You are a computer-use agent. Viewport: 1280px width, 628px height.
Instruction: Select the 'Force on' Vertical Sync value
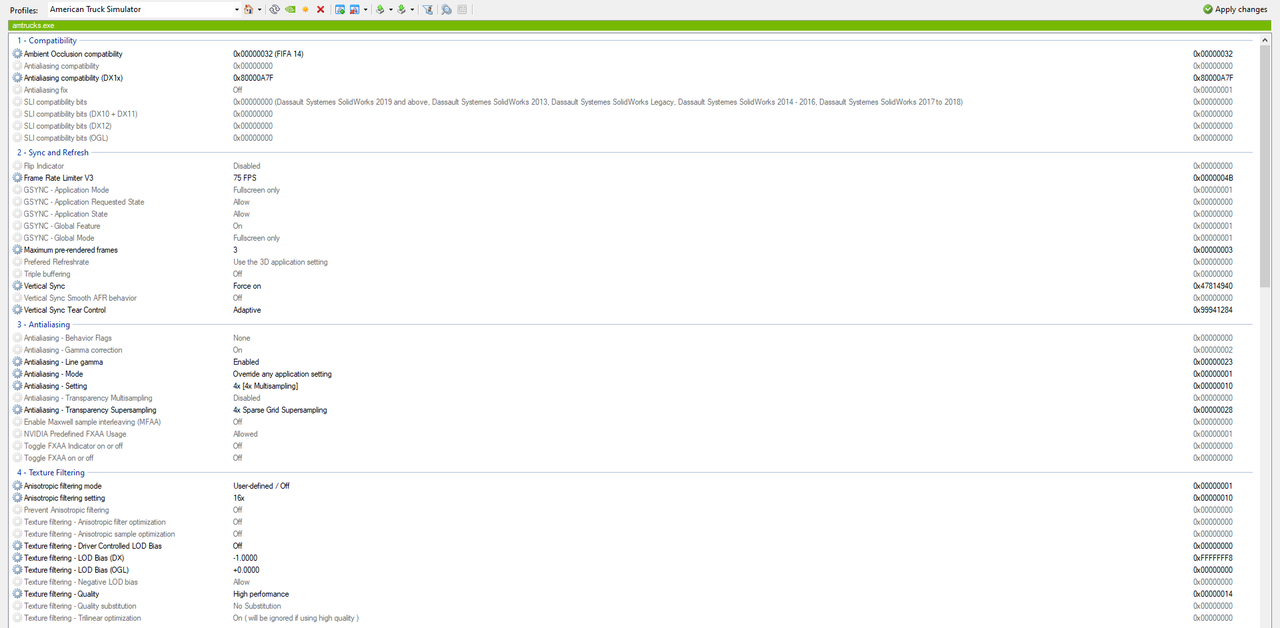pos(247,286)
